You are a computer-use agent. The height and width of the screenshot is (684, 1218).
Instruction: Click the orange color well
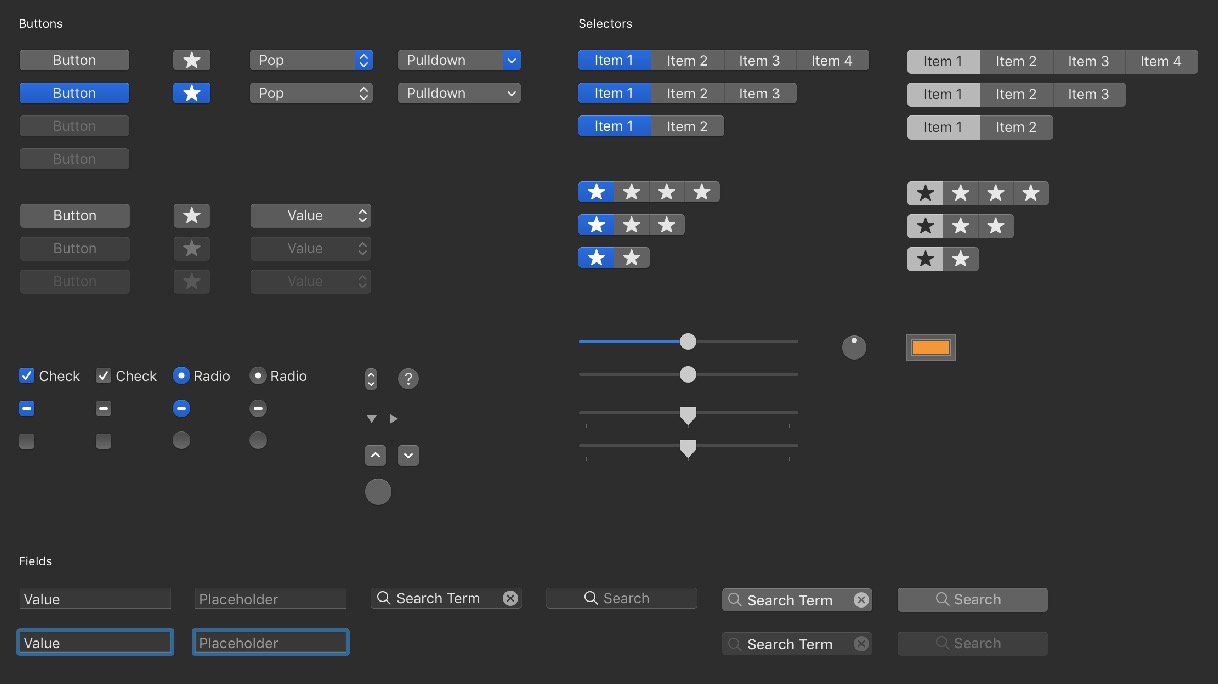[x=931, y=347]
